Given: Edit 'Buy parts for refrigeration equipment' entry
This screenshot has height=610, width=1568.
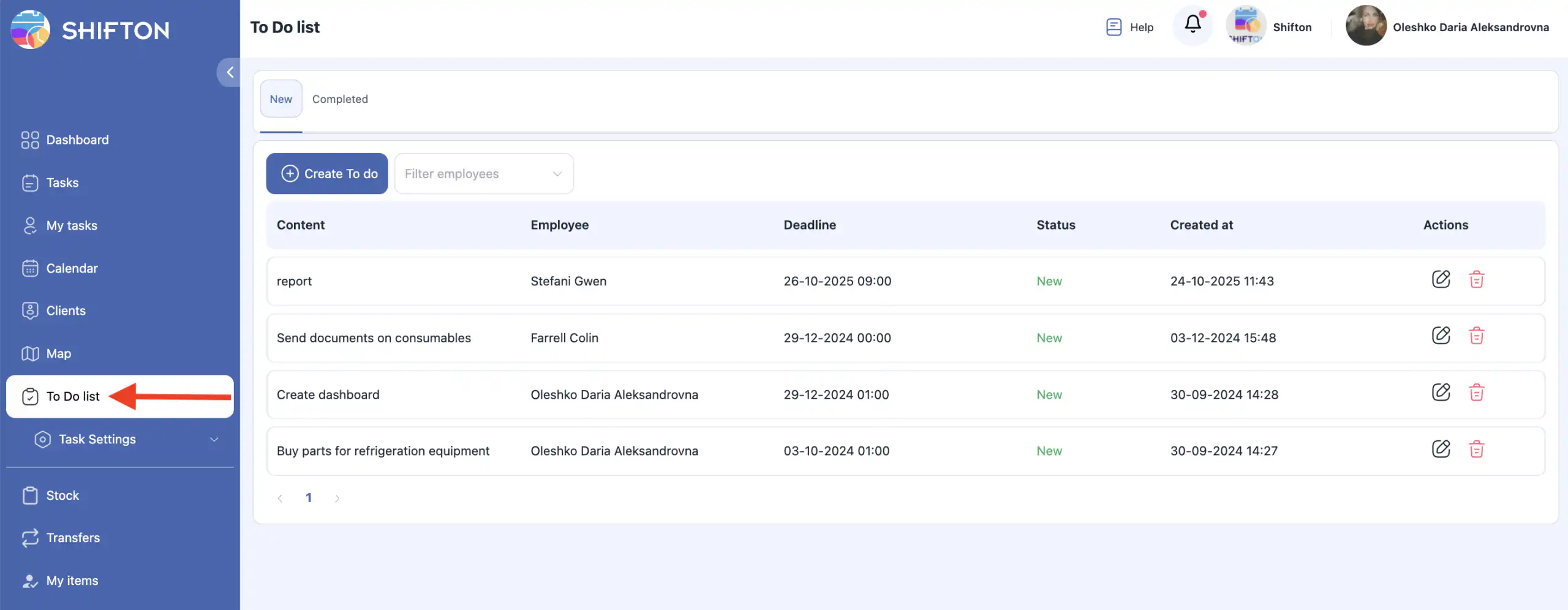Looking at the screenshot, I should point(1441,449).
